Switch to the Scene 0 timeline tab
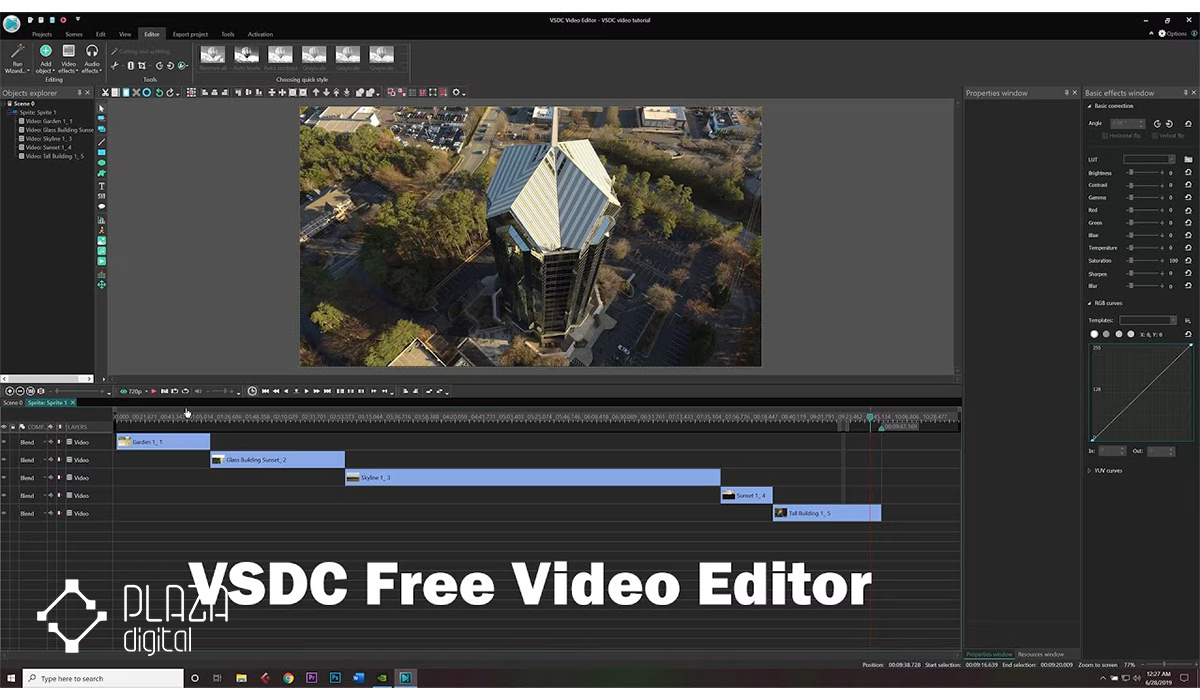Image resolution: width=1200 pixels, height=700 pixels. click(12, 402)
